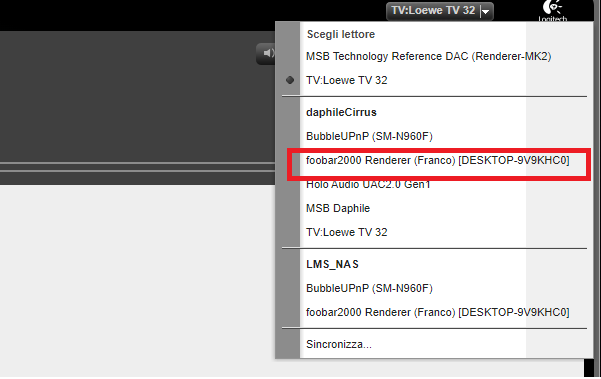Click the Scegli lettore heading
Screen dimensions: 601x379
(x=341, y=34)
